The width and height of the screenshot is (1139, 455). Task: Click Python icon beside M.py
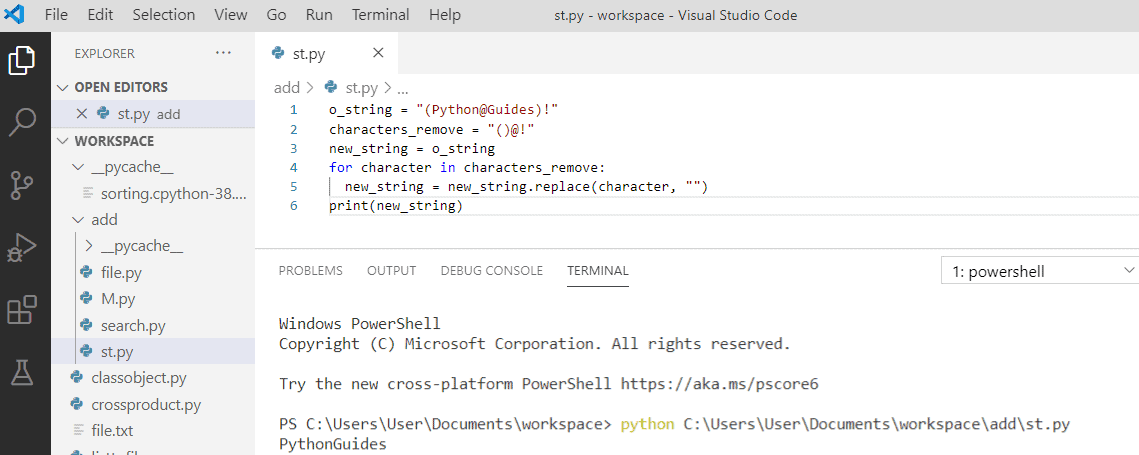[86, 299]
